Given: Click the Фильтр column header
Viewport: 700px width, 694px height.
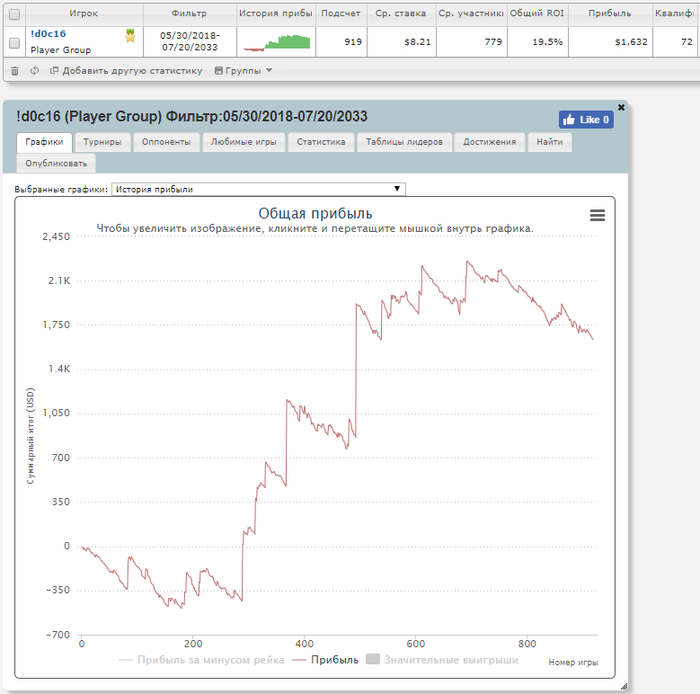Looking at the screenshot, I should pos(189,13).
